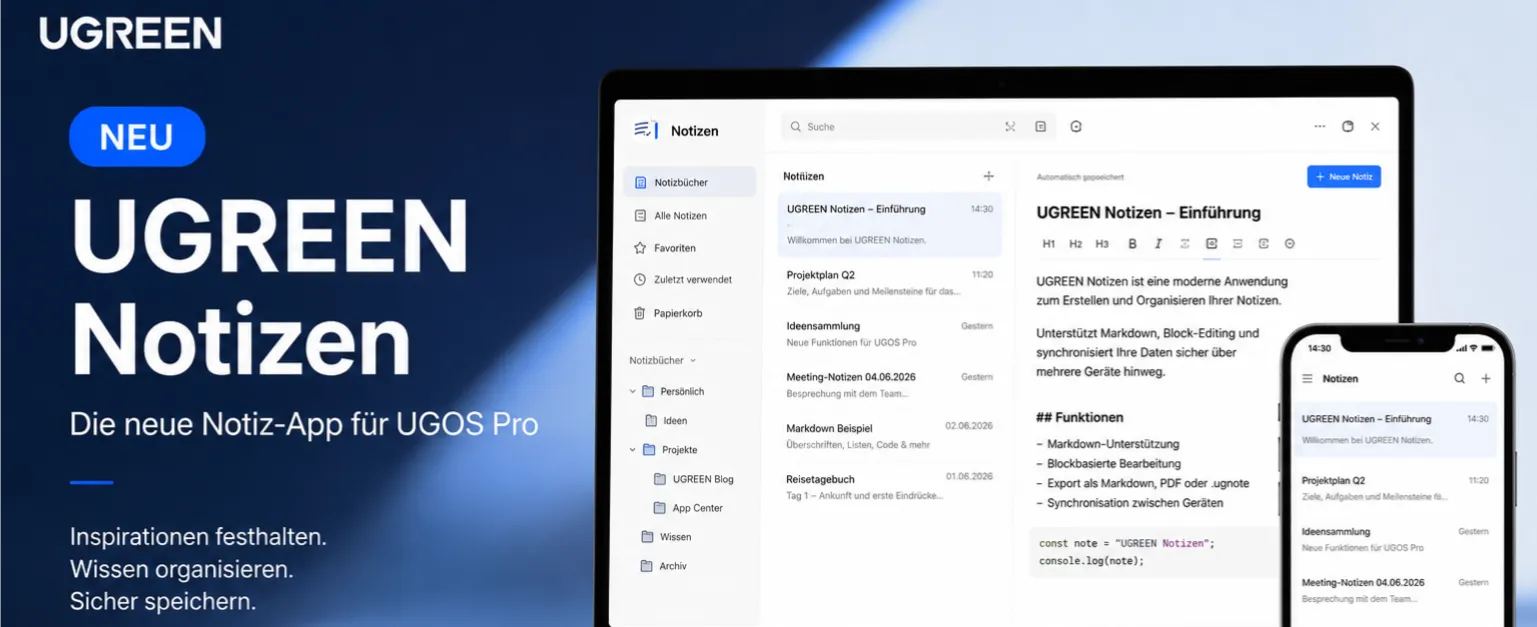The image size is (1537, 627).
Task: Collapse the Projekte notebook folder
Action: (x=632, y=450)
